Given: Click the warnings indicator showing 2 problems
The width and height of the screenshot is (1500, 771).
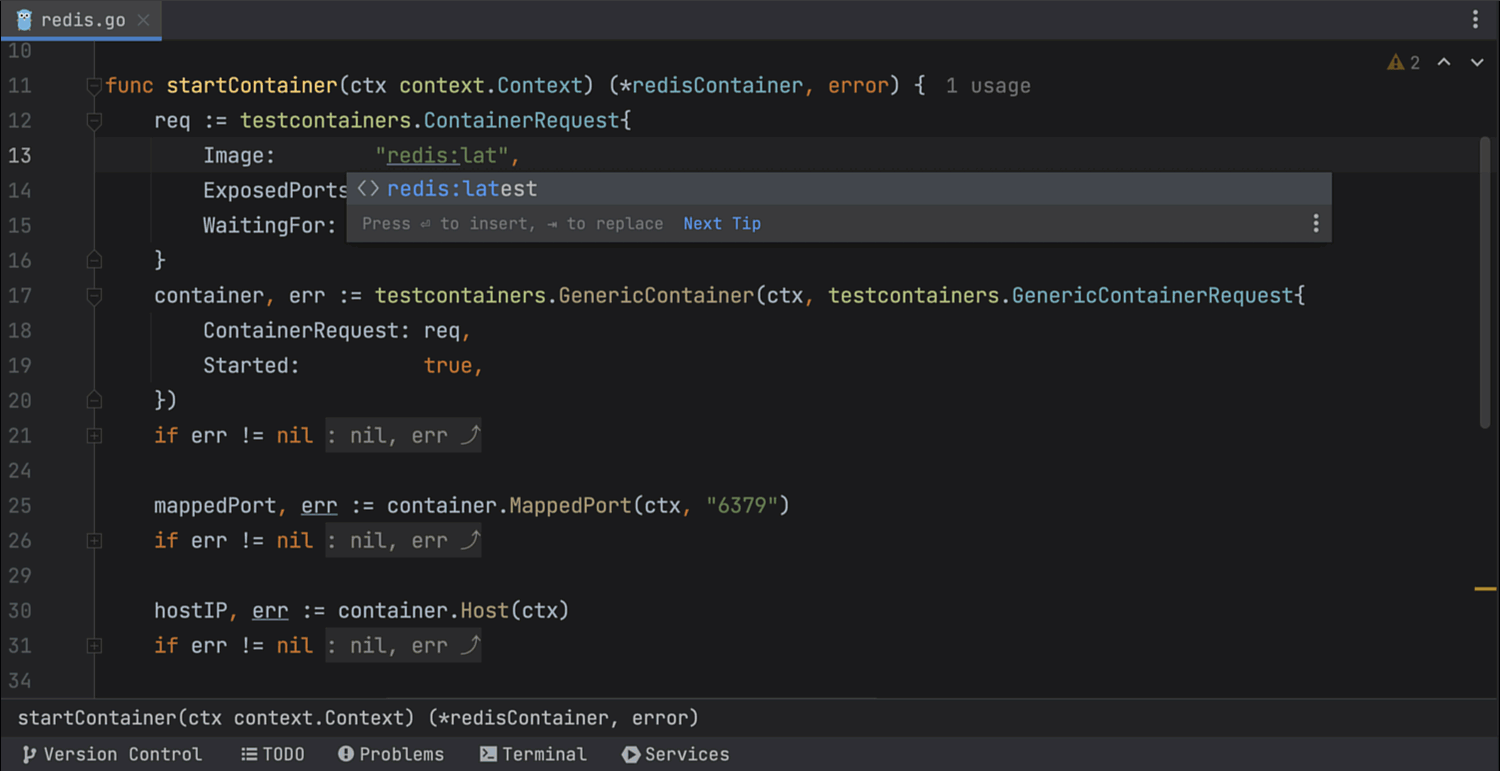Looking at the screenshot, I should (1403, 63).
